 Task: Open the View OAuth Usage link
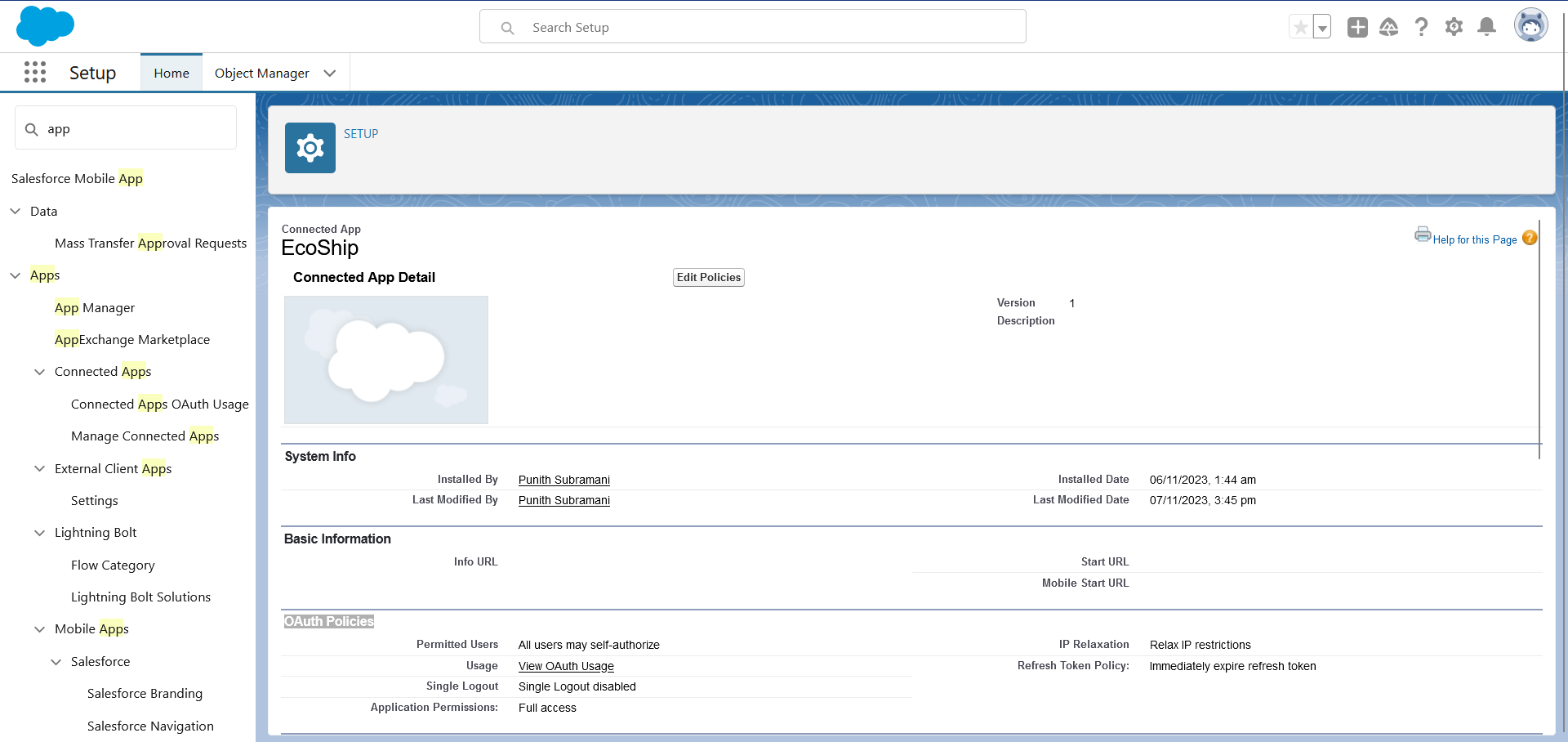pyautogui.click(x=566, y=667)
